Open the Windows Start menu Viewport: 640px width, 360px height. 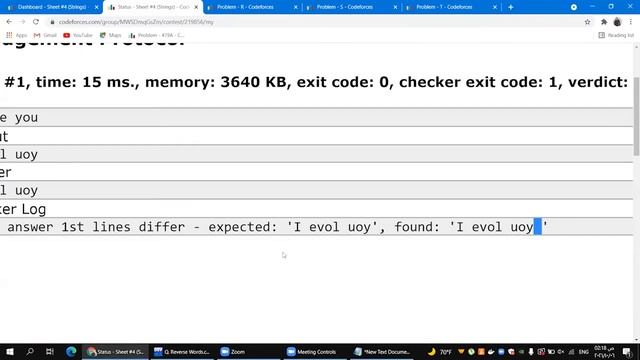click(10, 351)
